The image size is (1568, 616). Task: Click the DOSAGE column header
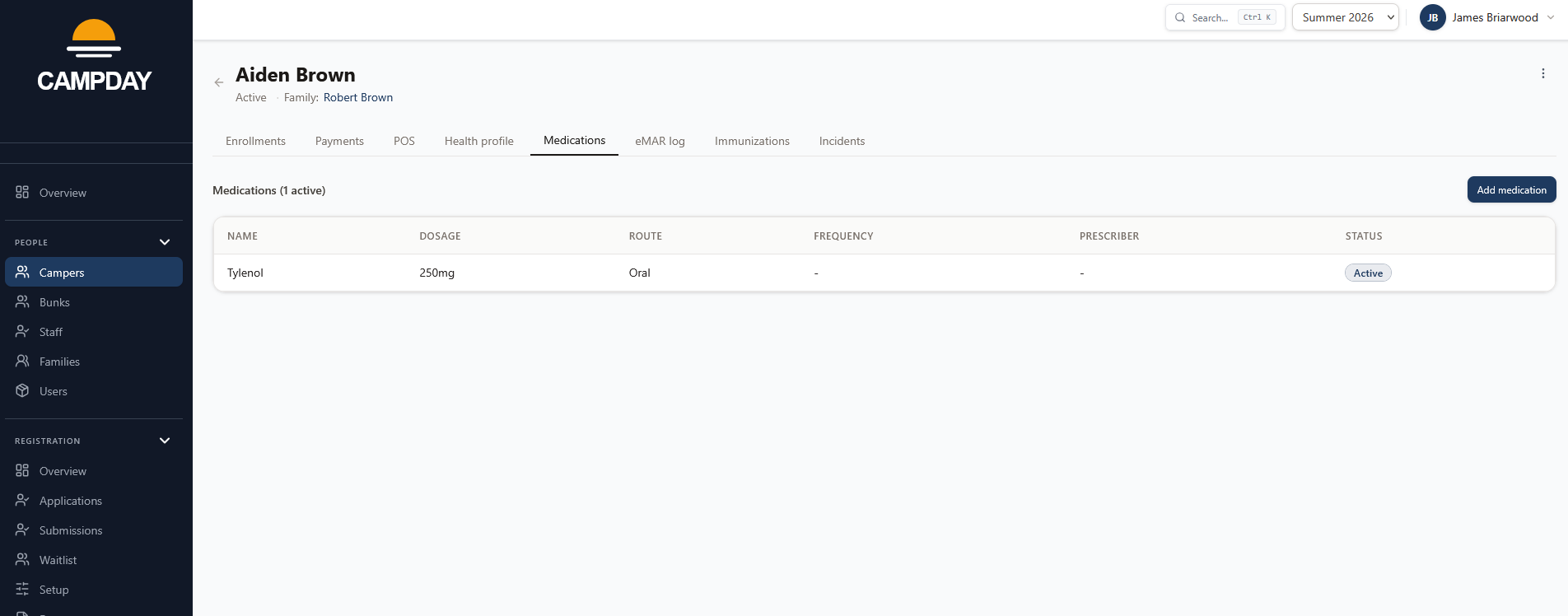440,236
